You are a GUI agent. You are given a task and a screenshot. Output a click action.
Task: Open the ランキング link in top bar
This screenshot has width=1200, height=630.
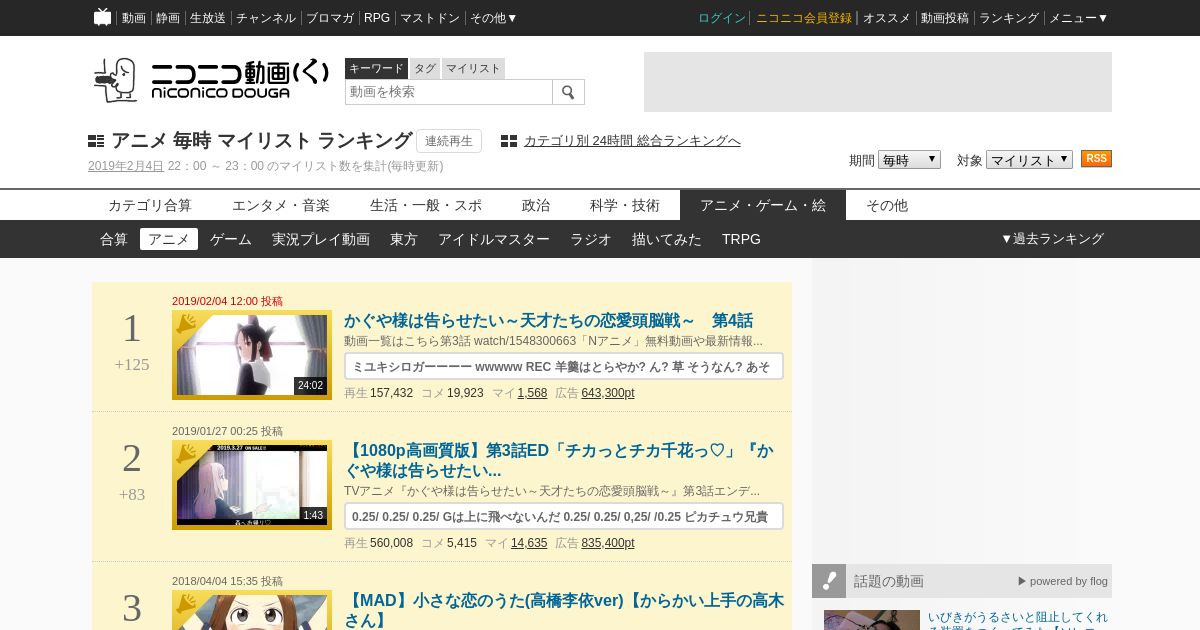coord(1009,18)
